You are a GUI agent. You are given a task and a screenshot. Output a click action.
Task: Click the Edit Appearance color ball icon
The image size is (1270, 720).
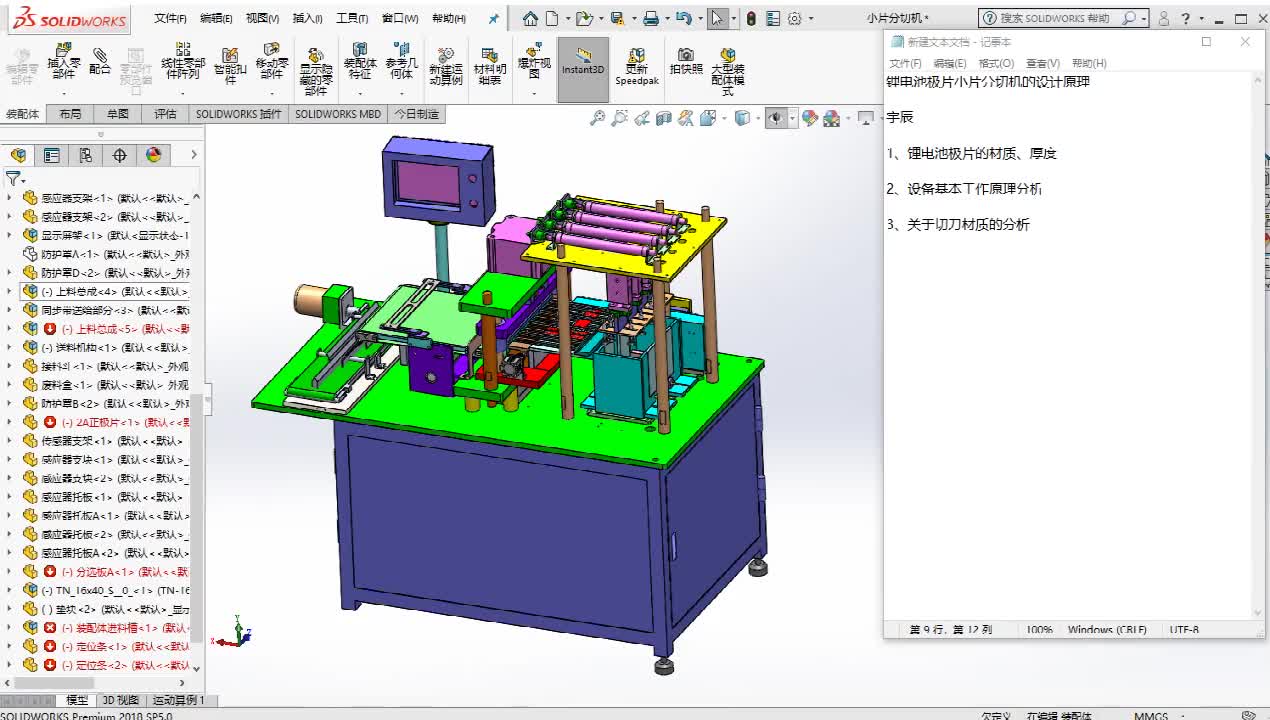click(809, 118)
